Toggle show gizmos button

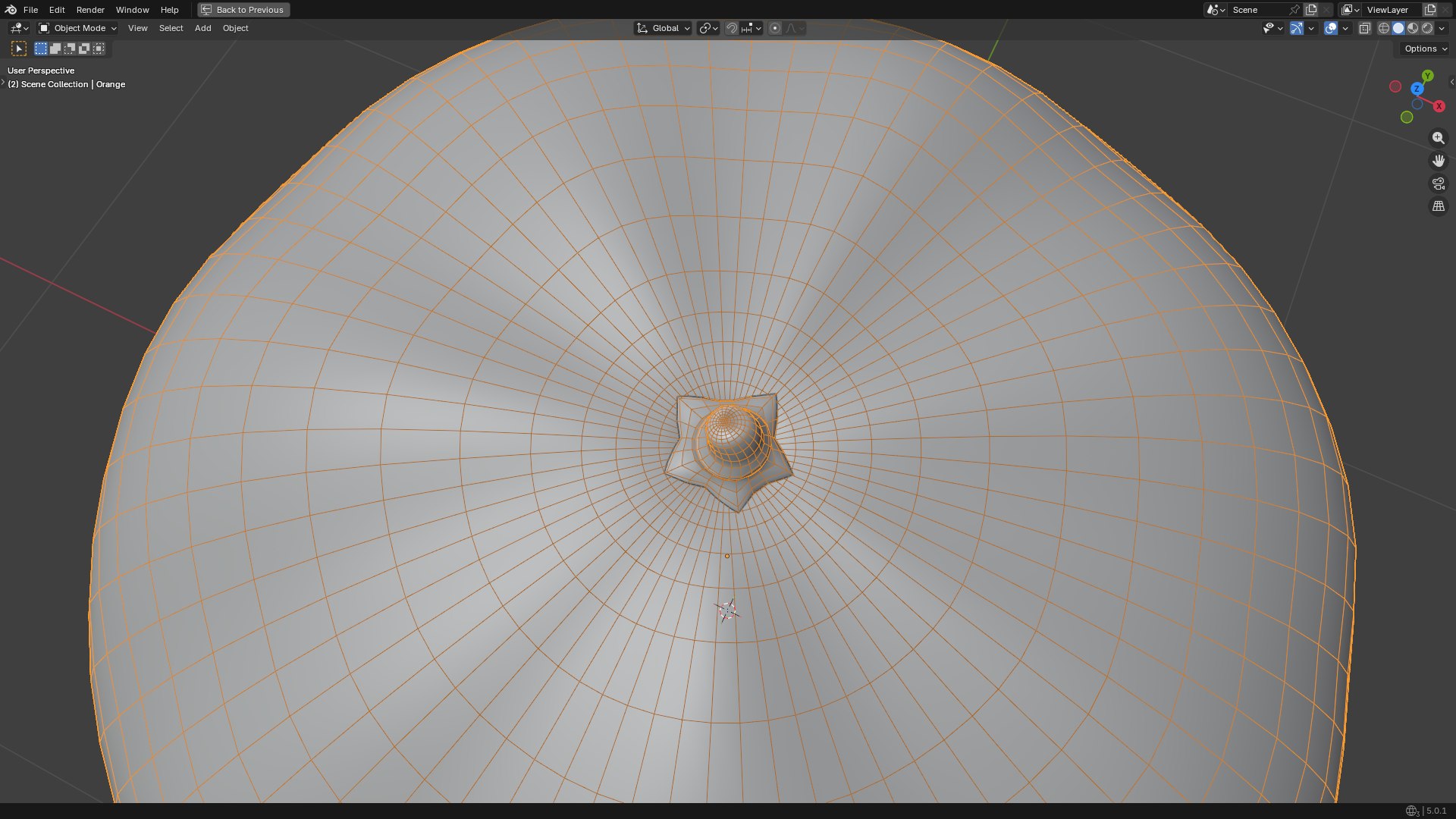pyautogui.click(x=1297, y=28)
